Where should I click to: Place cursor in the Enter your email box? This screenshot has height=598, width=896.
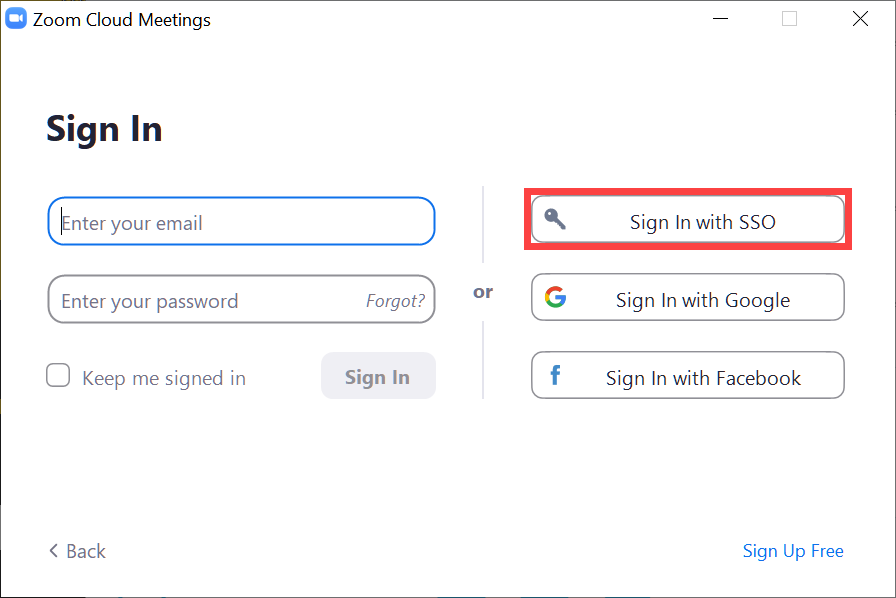tap(240, 221)
